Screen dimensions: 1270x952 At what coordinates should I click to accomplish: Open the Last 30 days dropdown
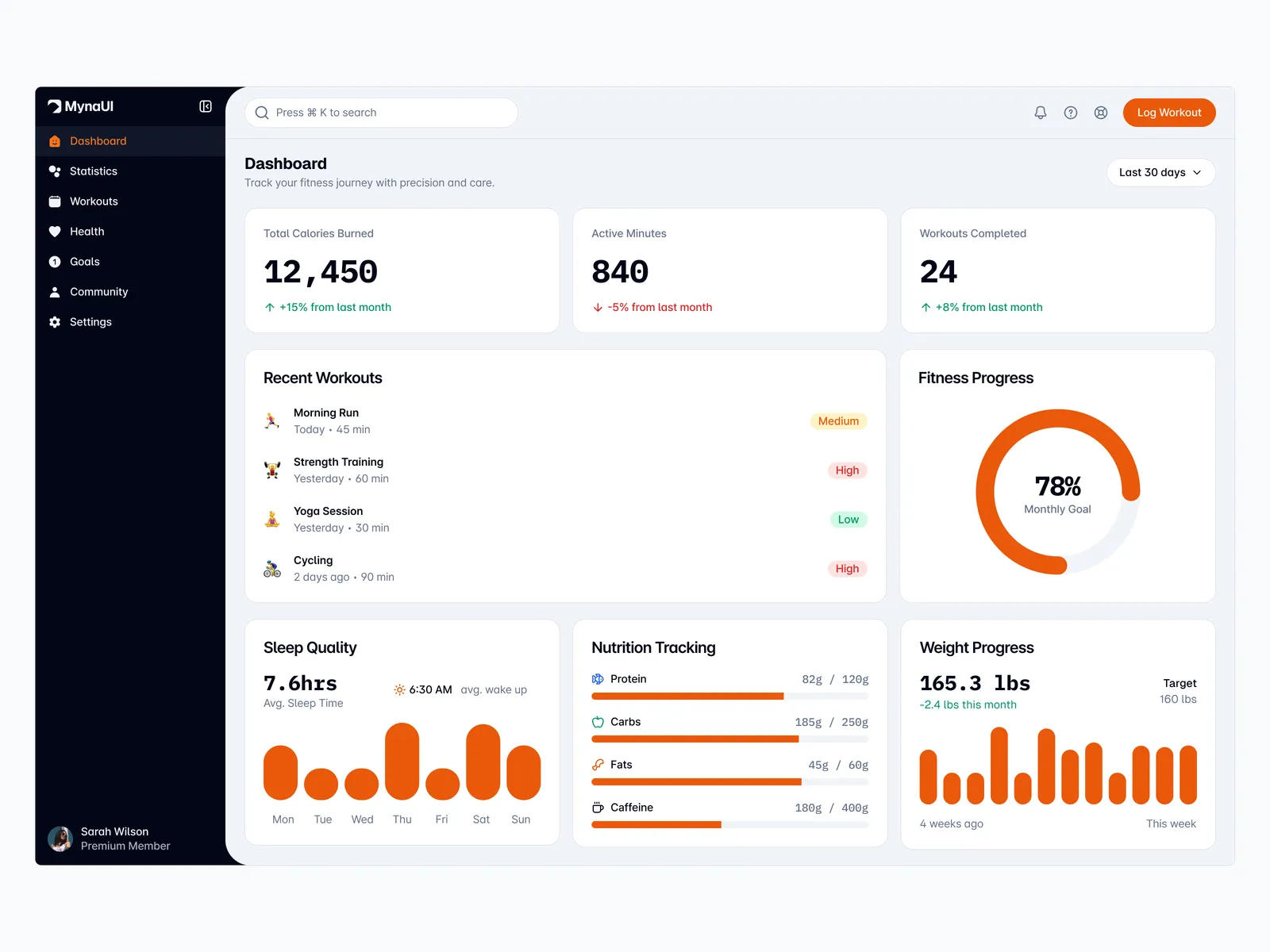point(1160,172)
